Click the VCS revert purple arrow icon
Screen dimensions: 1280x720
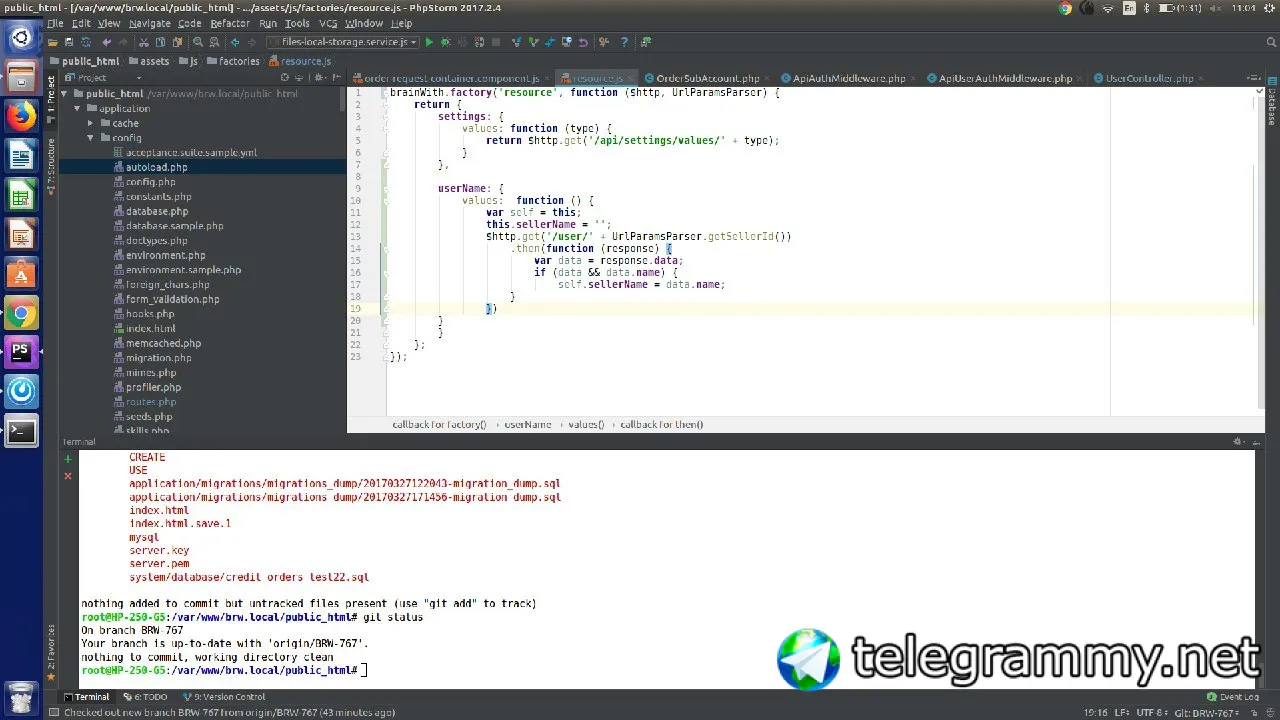583,42
